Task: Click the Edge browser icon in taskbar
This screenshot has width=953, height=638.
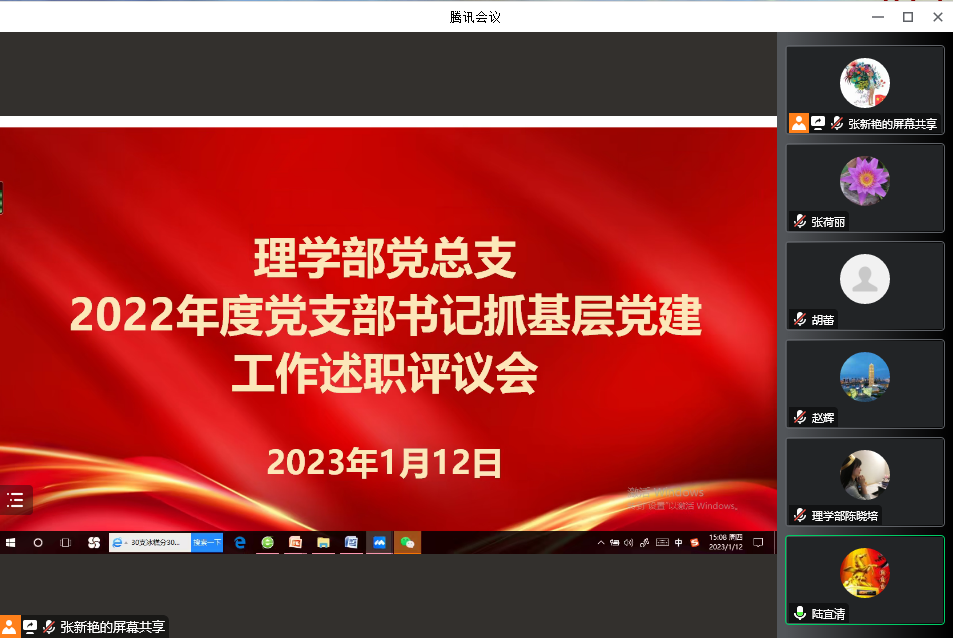Action: click(240, 542)
